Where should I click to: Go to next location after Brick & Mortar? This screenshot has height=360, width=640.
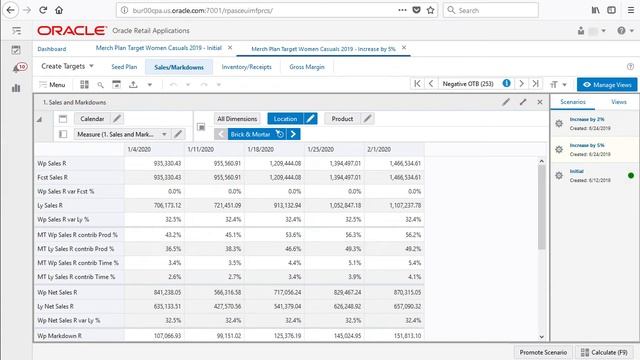pyautogui.click(x=293, y=134)
